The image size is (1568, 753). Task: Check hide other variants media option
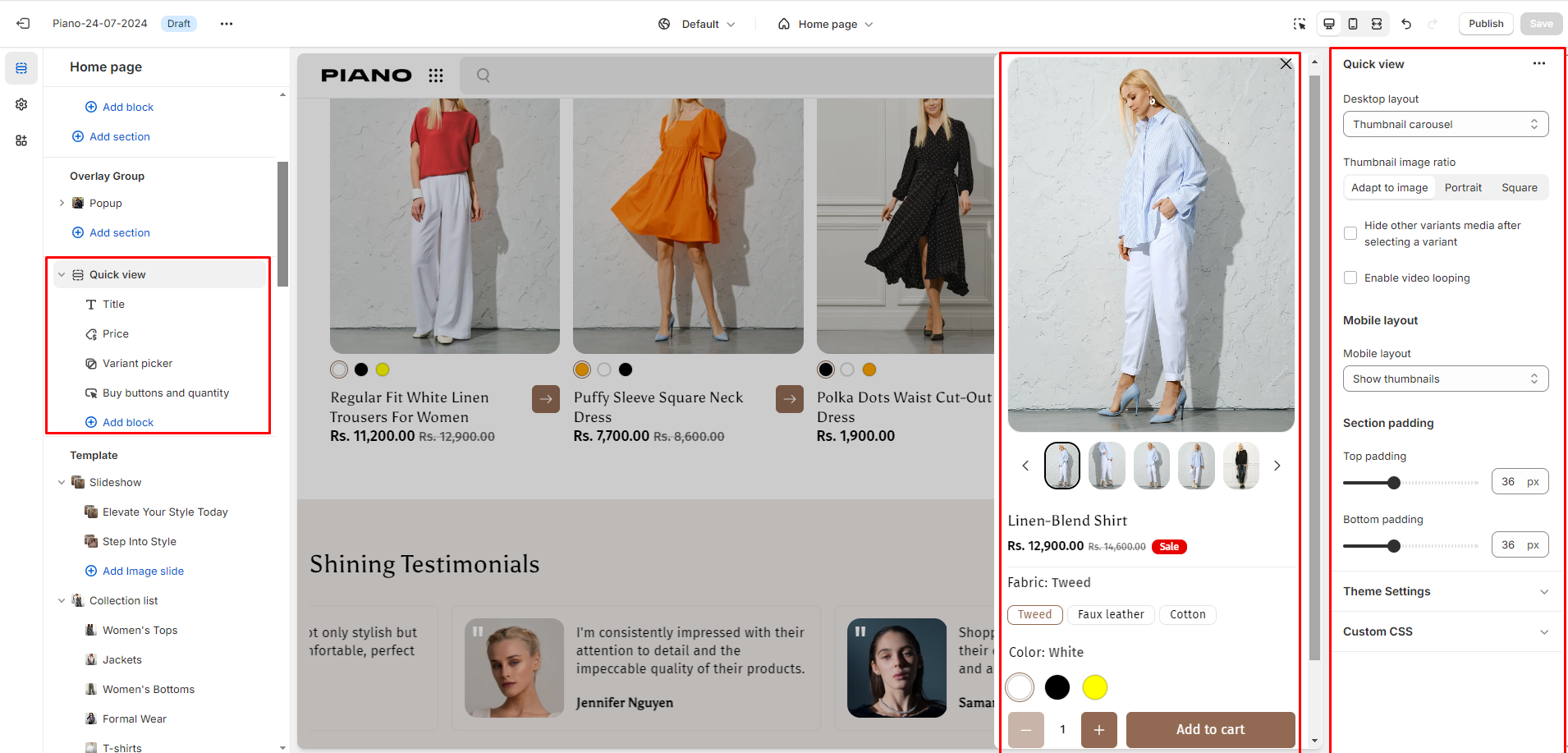[x=1350, y=233]
